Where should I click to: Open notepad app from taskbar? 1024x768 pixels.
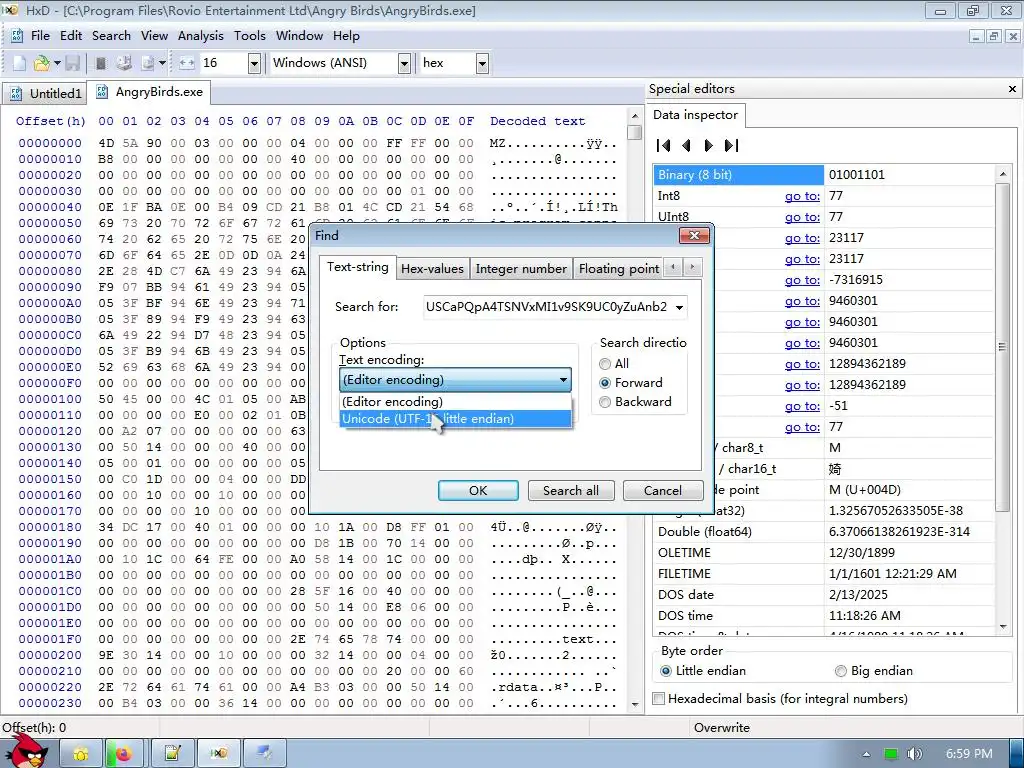tap(172, 754)
